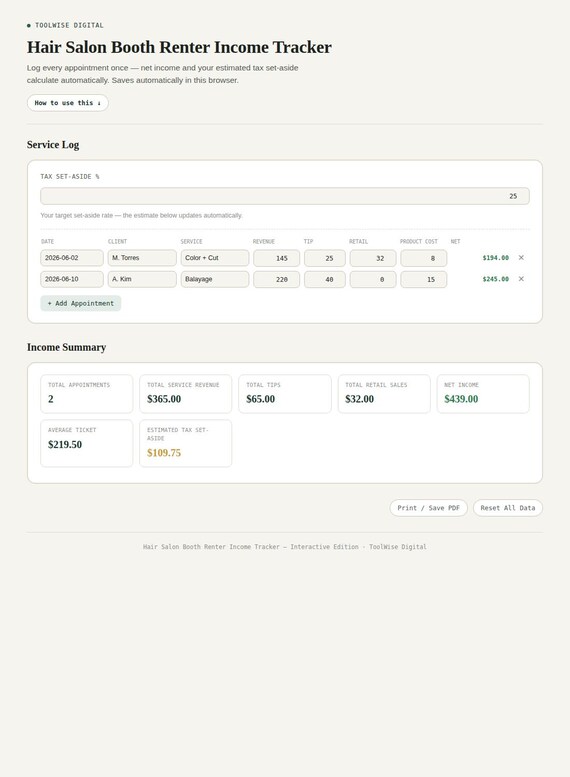Select the $194.00 net value

(495, 258)
